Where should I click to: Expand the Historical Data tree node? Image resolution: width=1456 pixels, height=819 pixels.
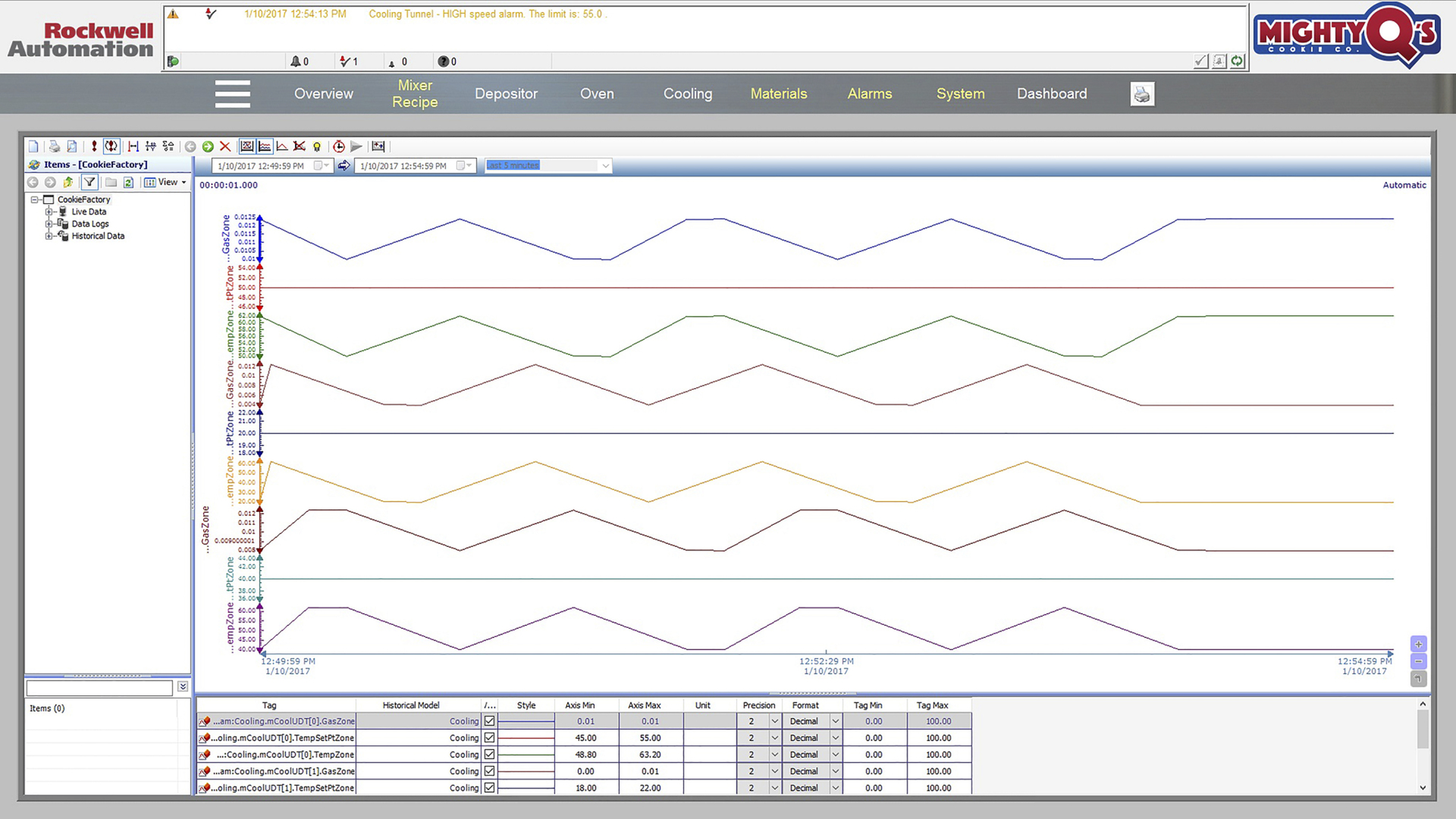[x=49, y=236]
